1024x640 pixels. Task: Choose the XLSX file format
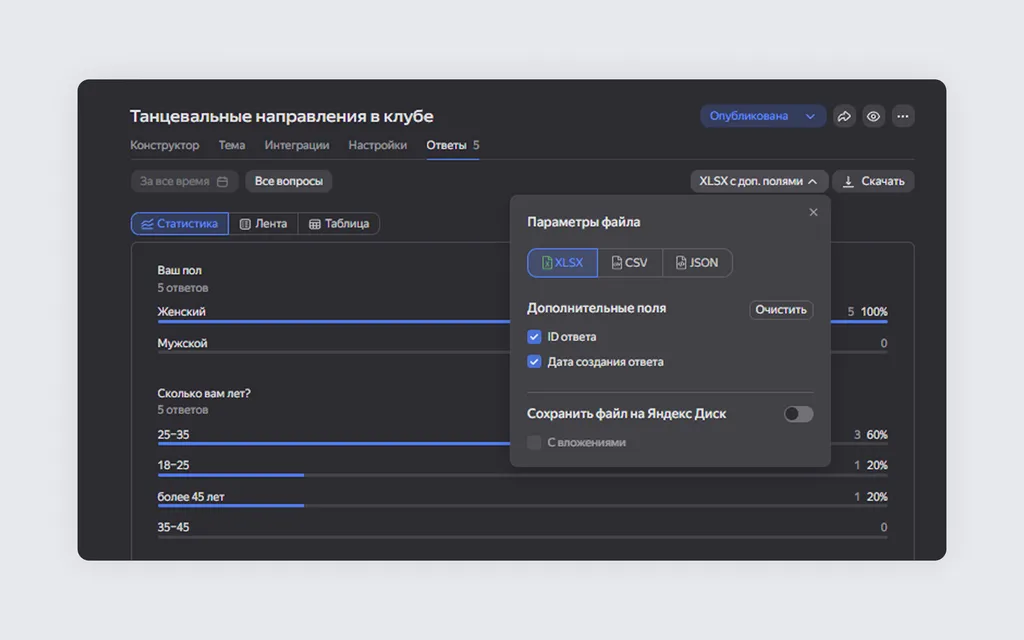[562, 263]
